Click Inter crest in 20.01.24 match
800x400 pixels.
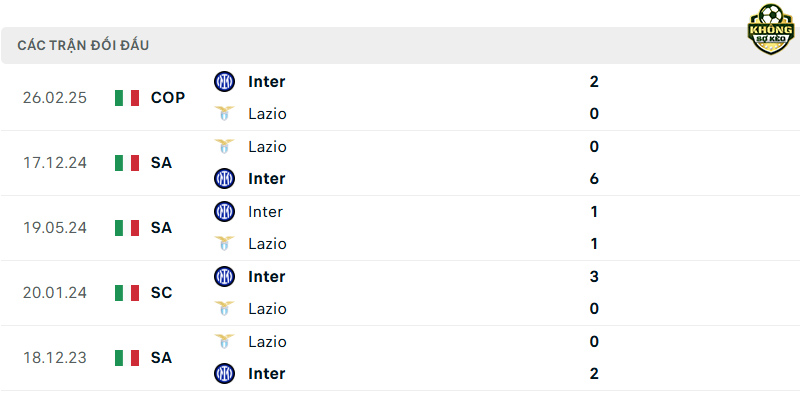click(x=224, y=277)
